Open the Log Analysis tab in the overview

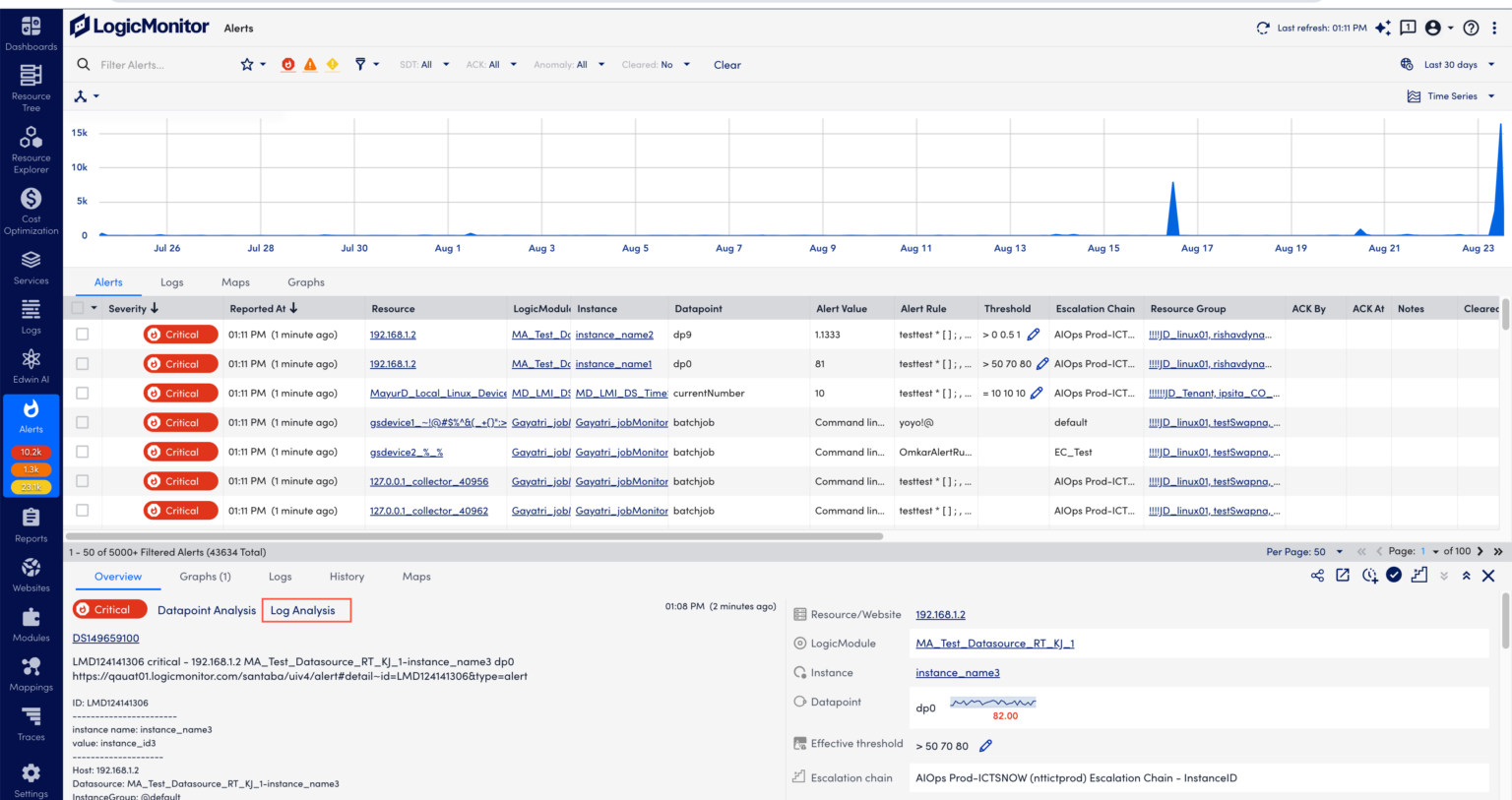pos(306,610)
